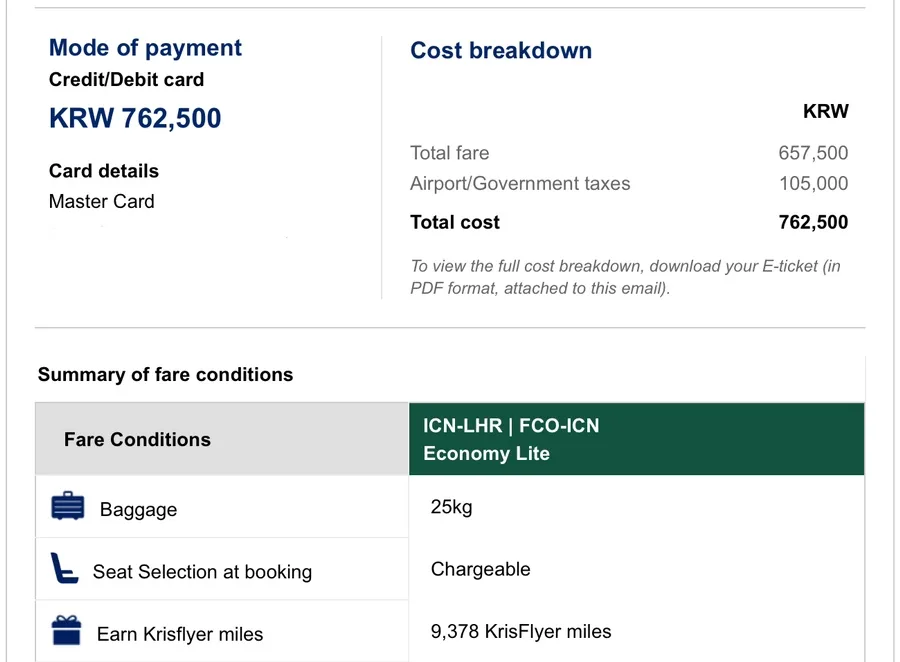
Task: Click the Credit/Debit card label
Action: (x=126, y=80)
